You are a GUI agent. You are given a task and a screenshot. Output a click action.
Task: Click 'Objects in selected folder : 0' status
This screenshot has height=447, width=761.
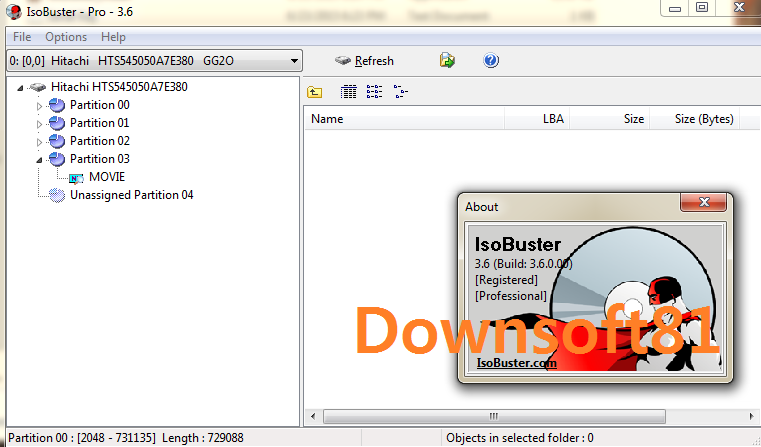point(520,438)
